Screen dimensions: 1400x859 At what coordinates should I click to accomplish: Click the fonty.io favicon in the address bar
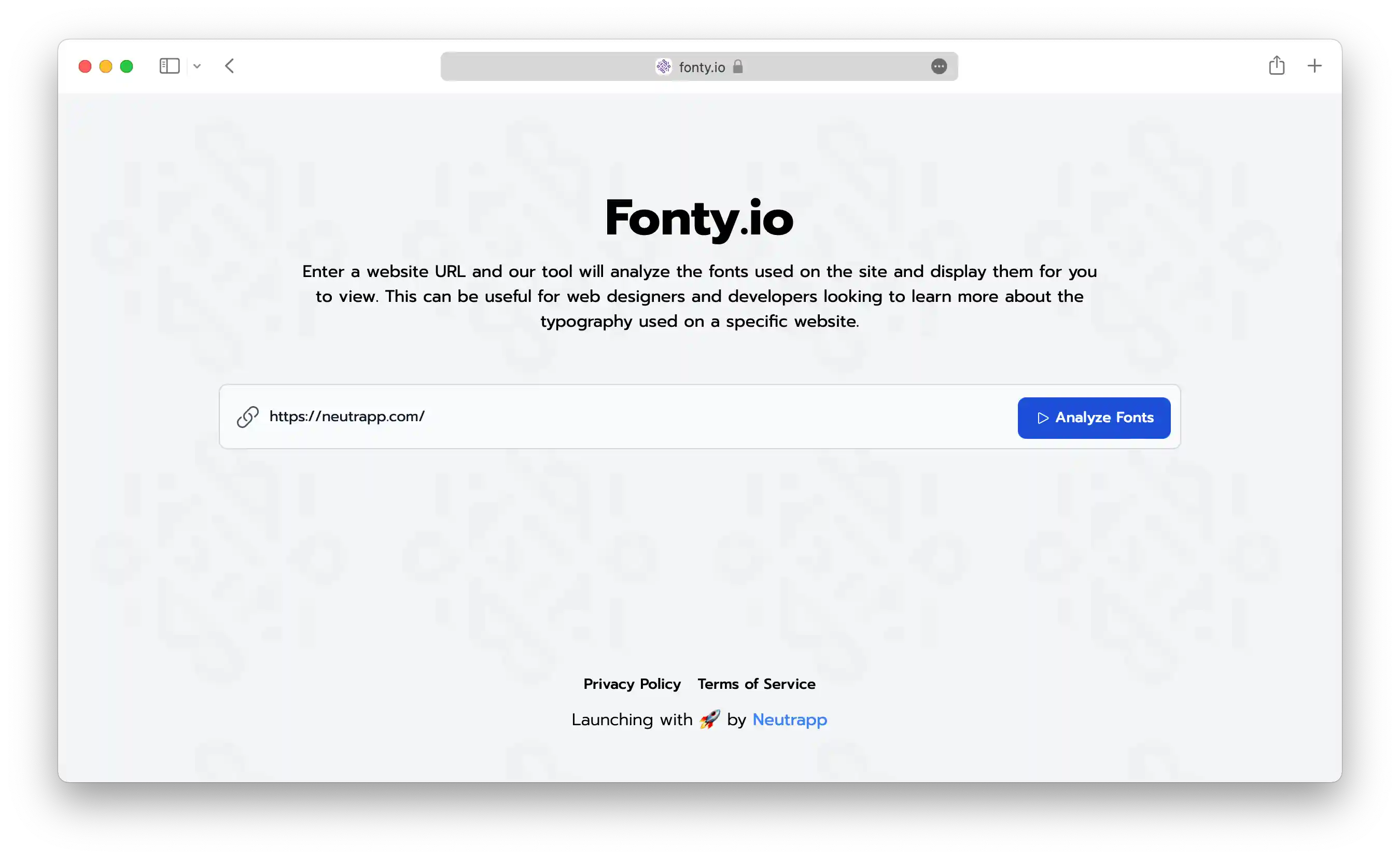tap(663, 66)
